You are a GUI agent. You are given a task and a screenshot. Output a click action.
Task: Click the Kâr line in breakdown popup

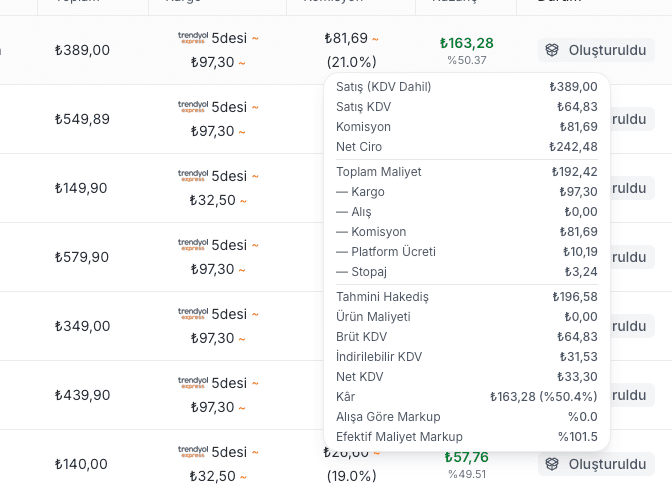click(x=467, y=397)
